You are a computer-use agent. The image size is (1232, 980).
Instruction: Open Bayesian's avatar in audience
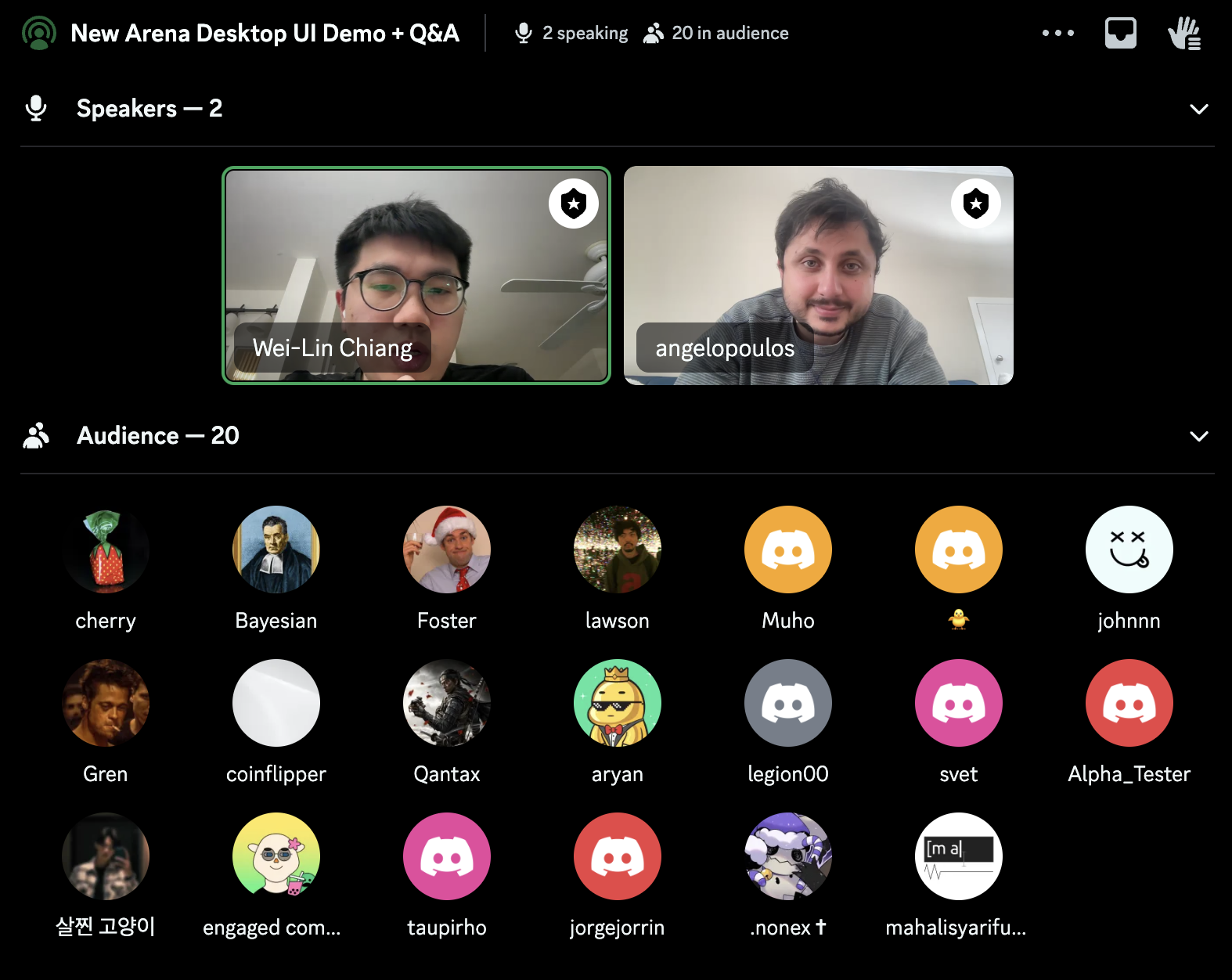(x=276, y=549)
